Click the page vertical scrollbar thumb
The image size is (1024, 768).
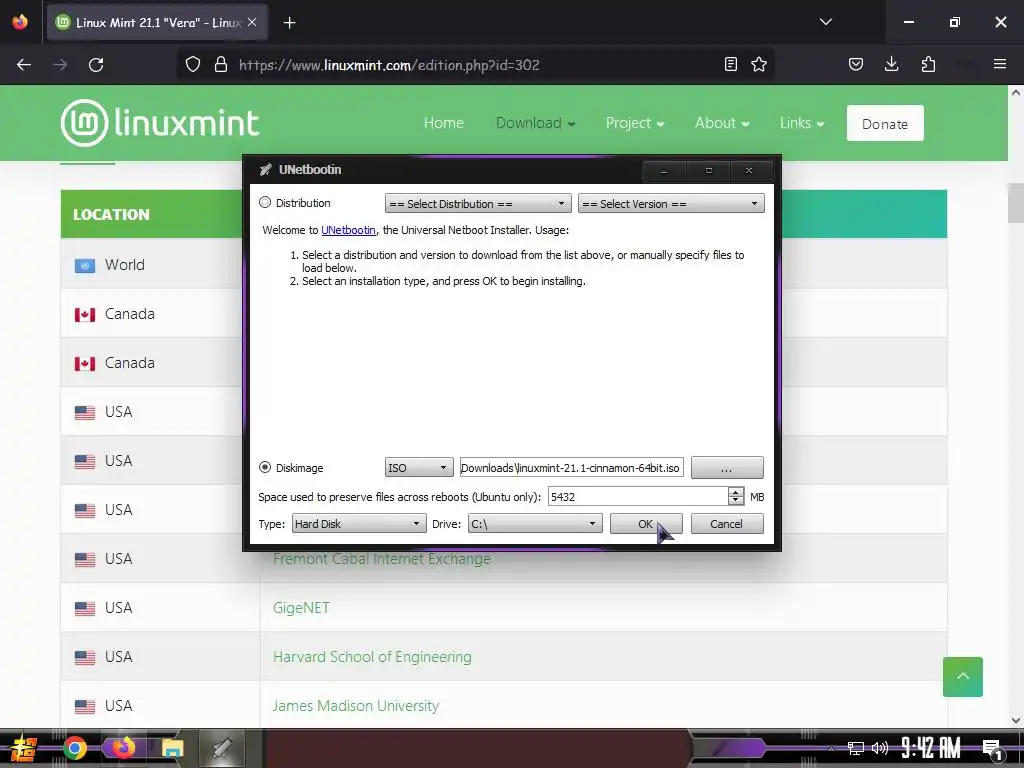coord(1016,202)
